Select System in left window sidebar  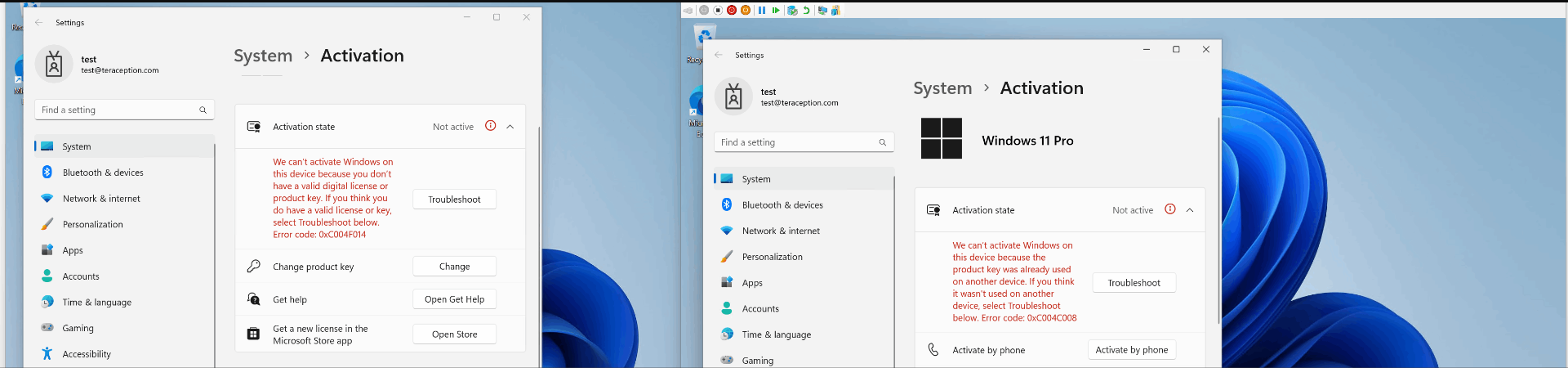[x=124, y=146]
